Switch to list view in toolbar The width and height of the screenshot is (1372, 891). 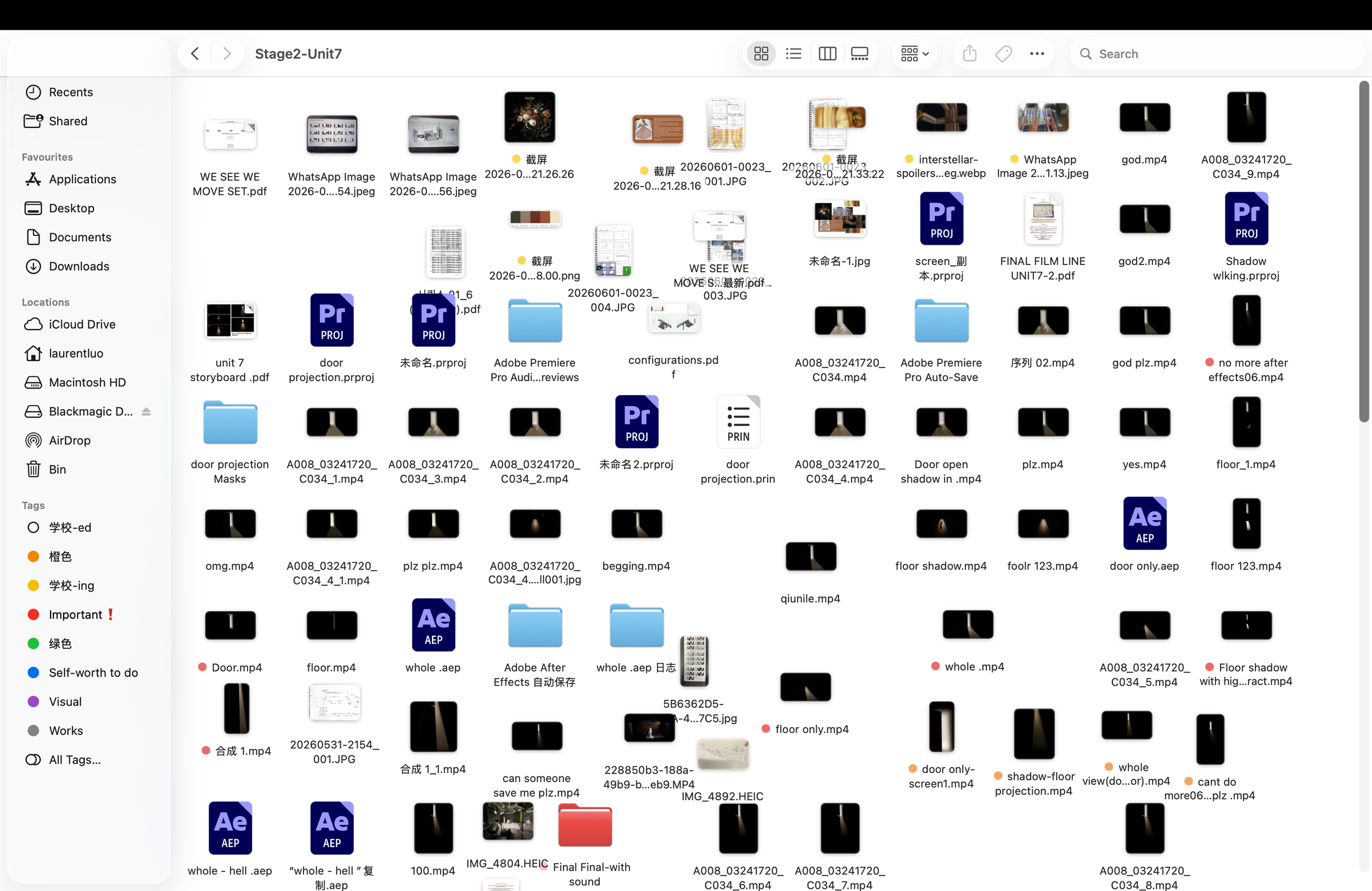pos(794,54)
